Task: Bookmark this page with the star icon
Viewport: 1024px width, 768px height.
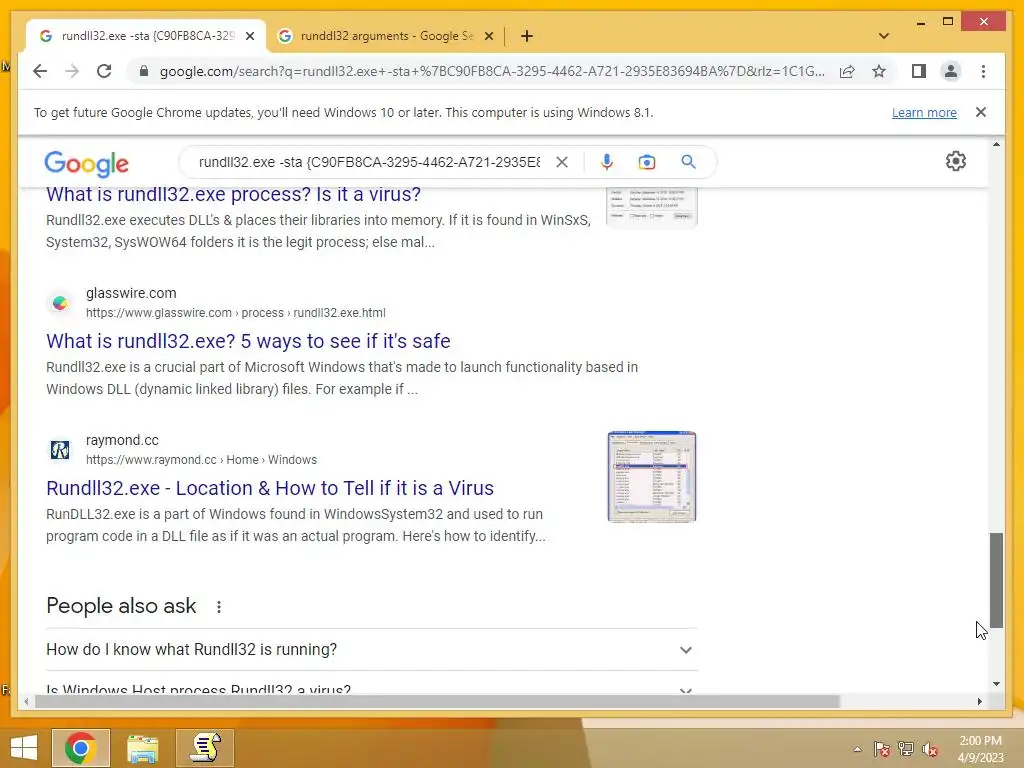Action: (879, 71)
